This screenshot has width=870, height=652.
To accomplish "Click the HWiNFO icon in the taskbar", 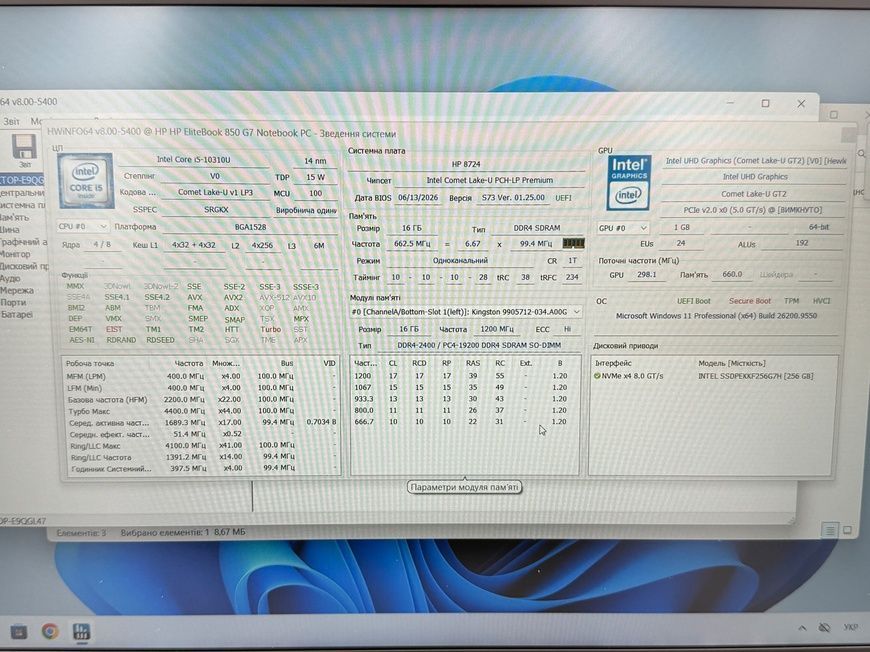I will (82, 631).
